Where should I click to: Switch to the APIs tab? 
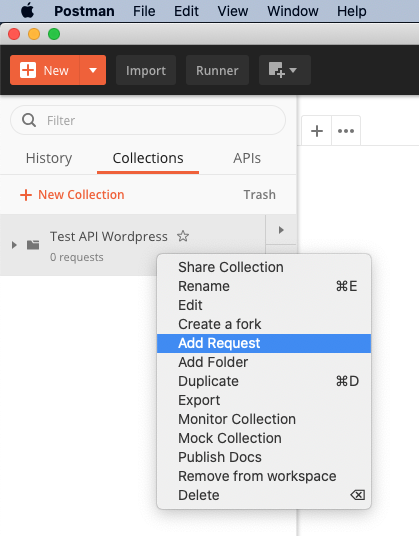[x=247, y=158]
